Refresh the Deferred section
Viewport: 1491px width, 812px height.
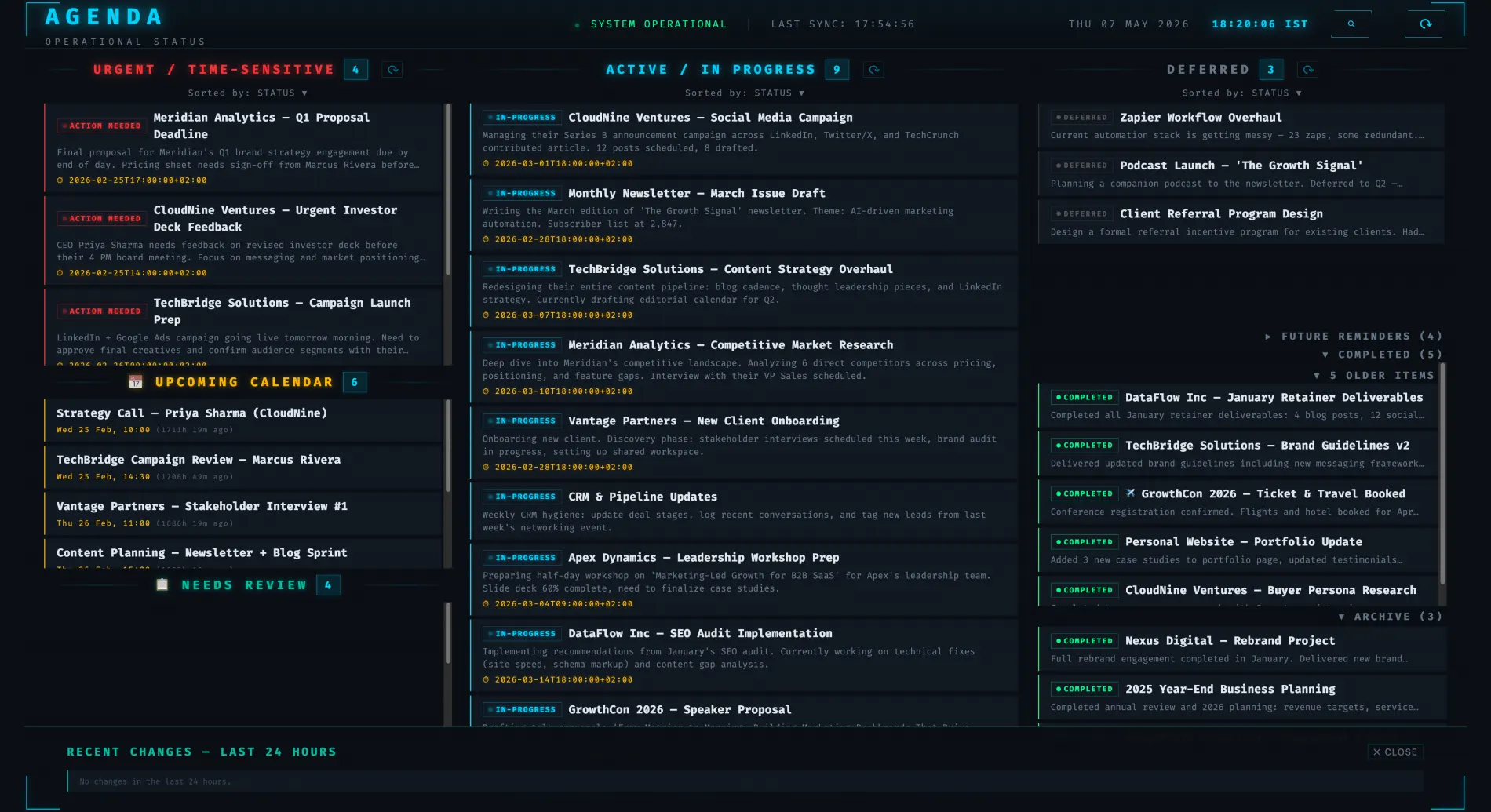pos(1307,70)
